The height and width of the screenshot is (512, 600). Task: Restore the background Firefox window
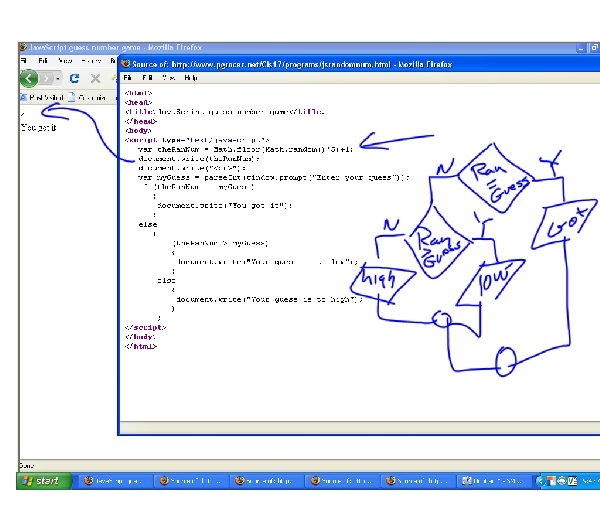[x=595, y=48]
